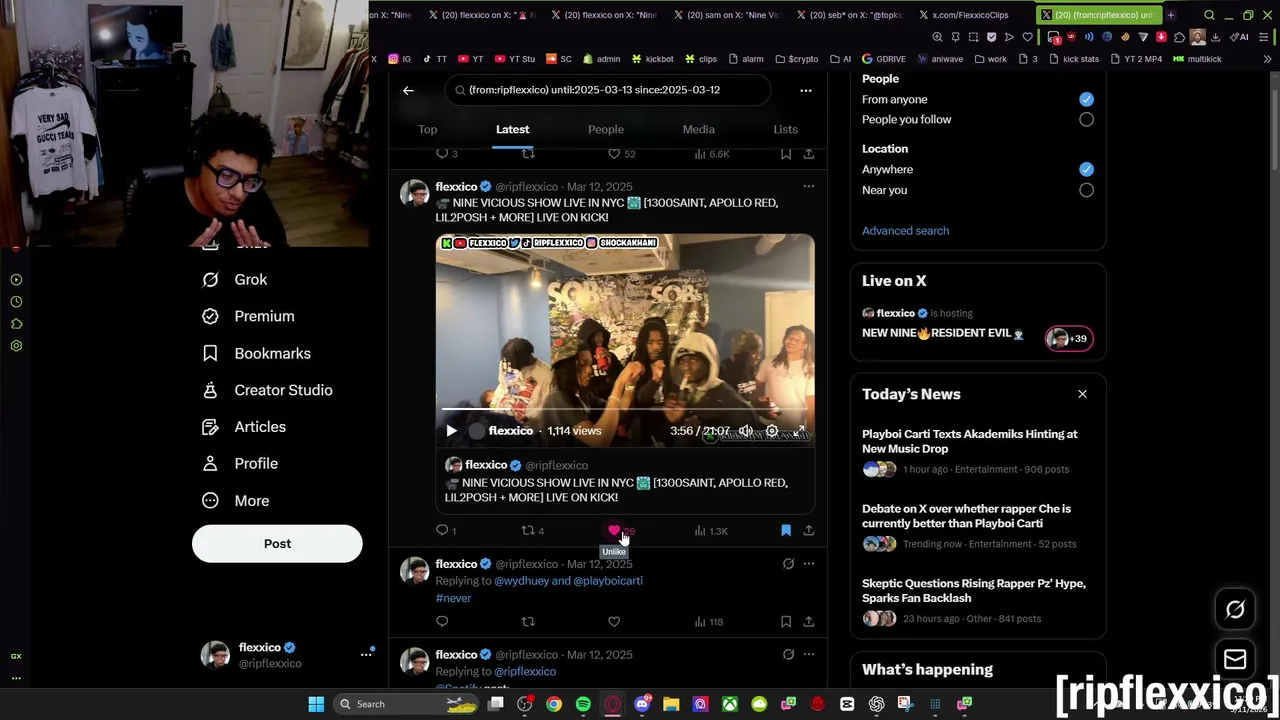Screen dimensions: 1280x720
Task: Expand More menu in sidebar
Action: [236, 501]
